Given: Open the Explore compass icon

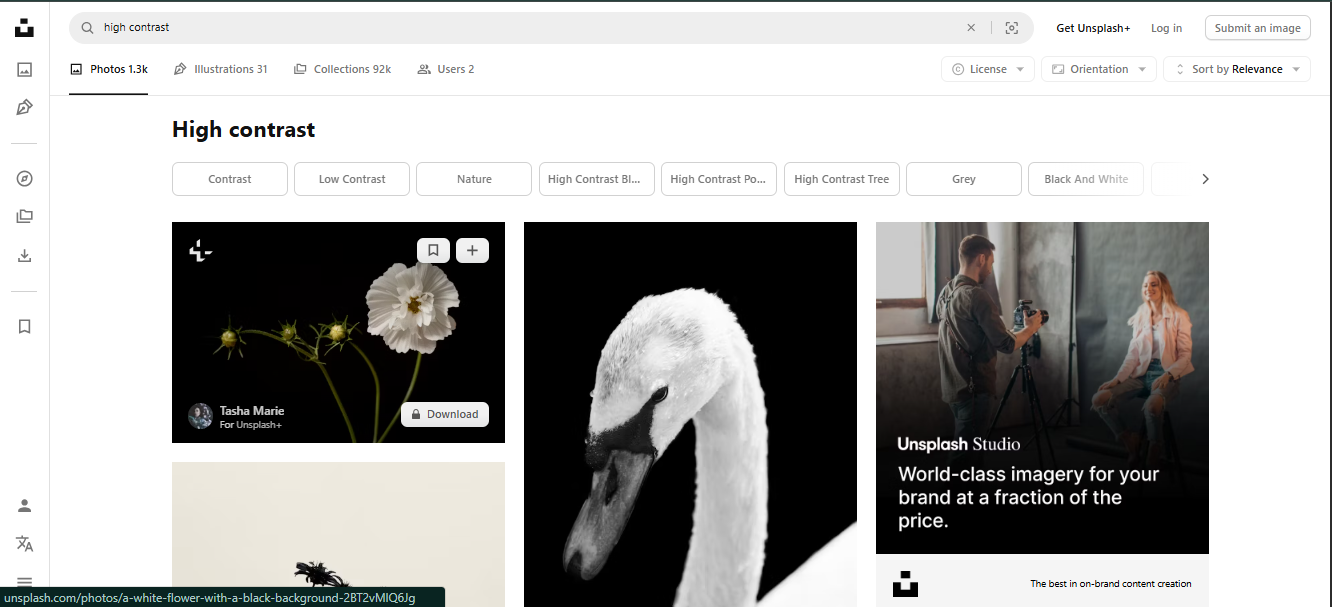Looking at the screenshot, I should [24, 178].
